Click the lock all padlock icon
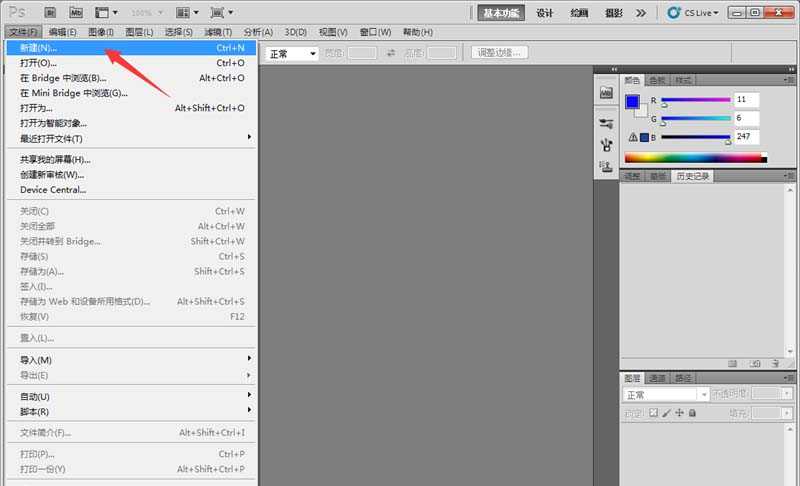 691,412
